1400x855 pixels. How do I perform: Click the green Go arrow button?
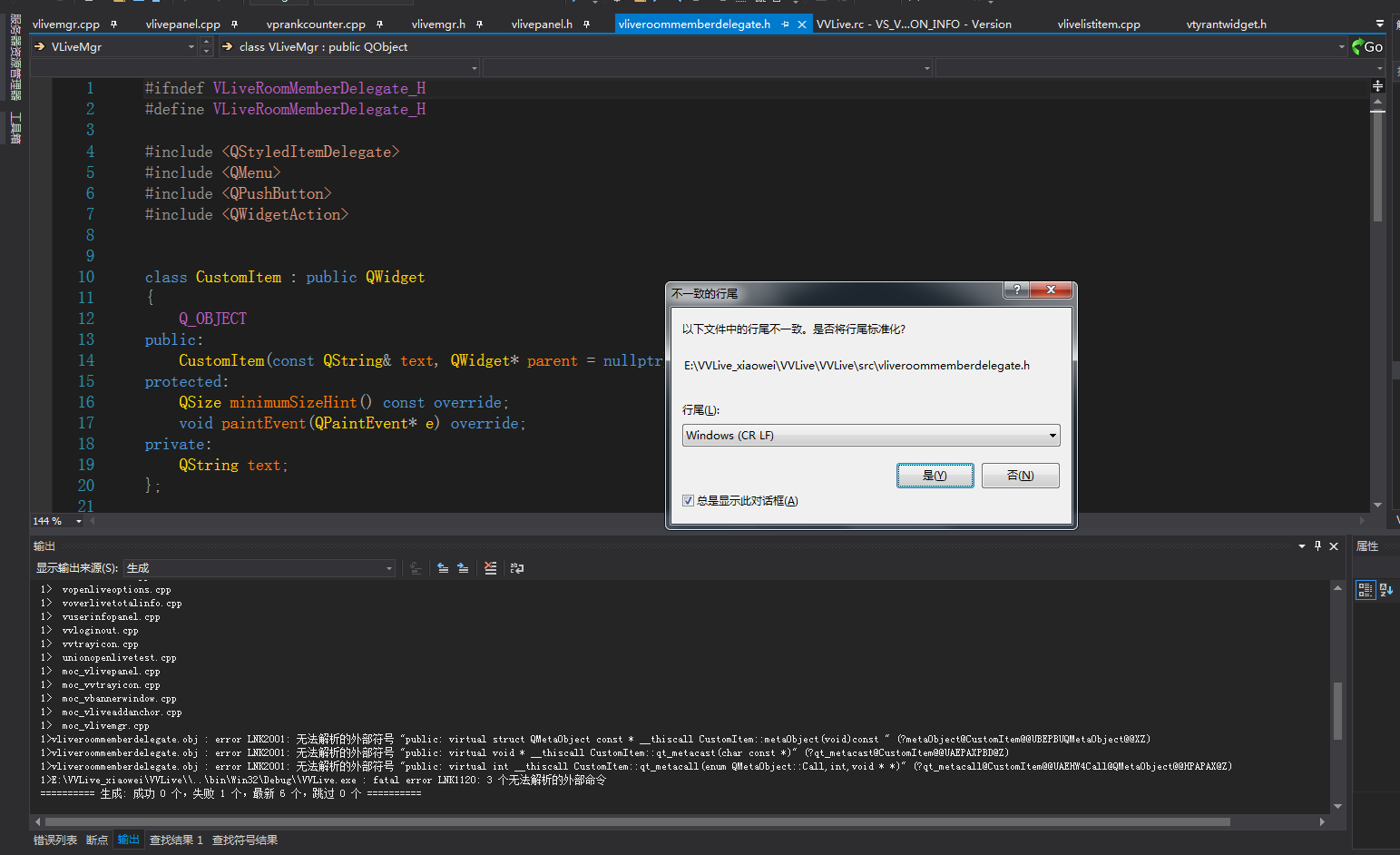click(1366, 46)
